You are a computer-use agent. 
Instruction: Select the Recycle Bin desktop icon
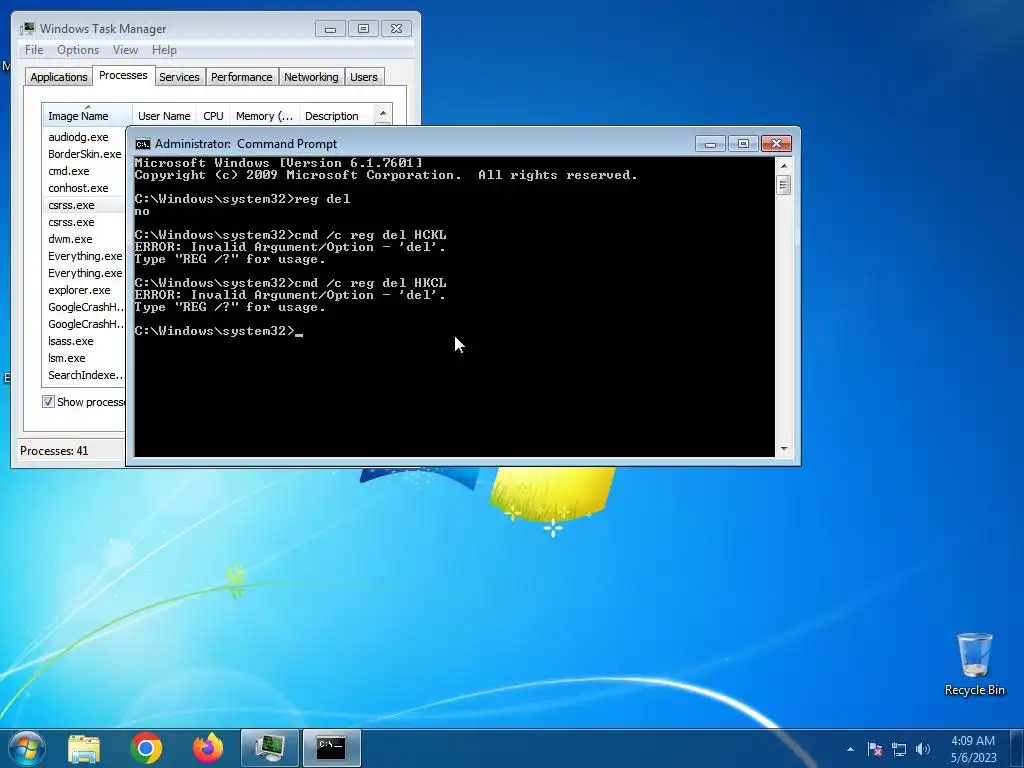click(974, 664)
